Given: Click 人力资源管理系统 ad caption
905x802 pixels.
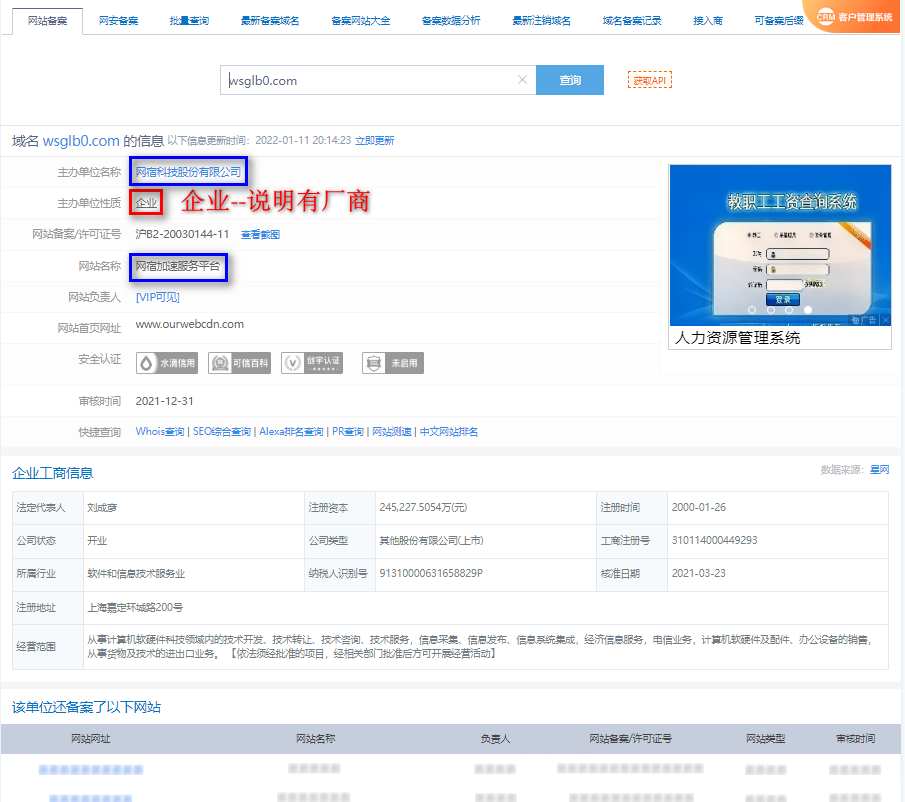Looking at the screenshot, I should click(x=737, y=338).
